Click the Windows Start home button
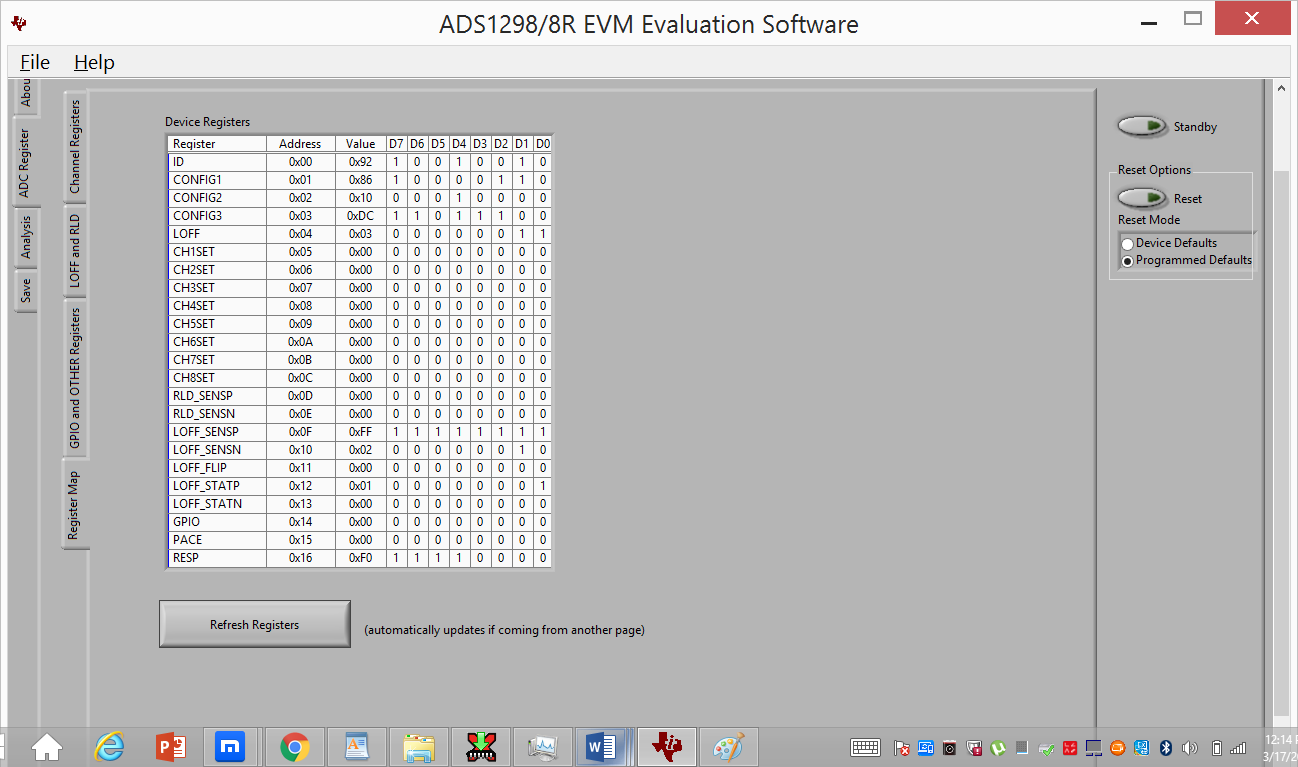Screen dimensions: 1298x767 click(46, 746)
